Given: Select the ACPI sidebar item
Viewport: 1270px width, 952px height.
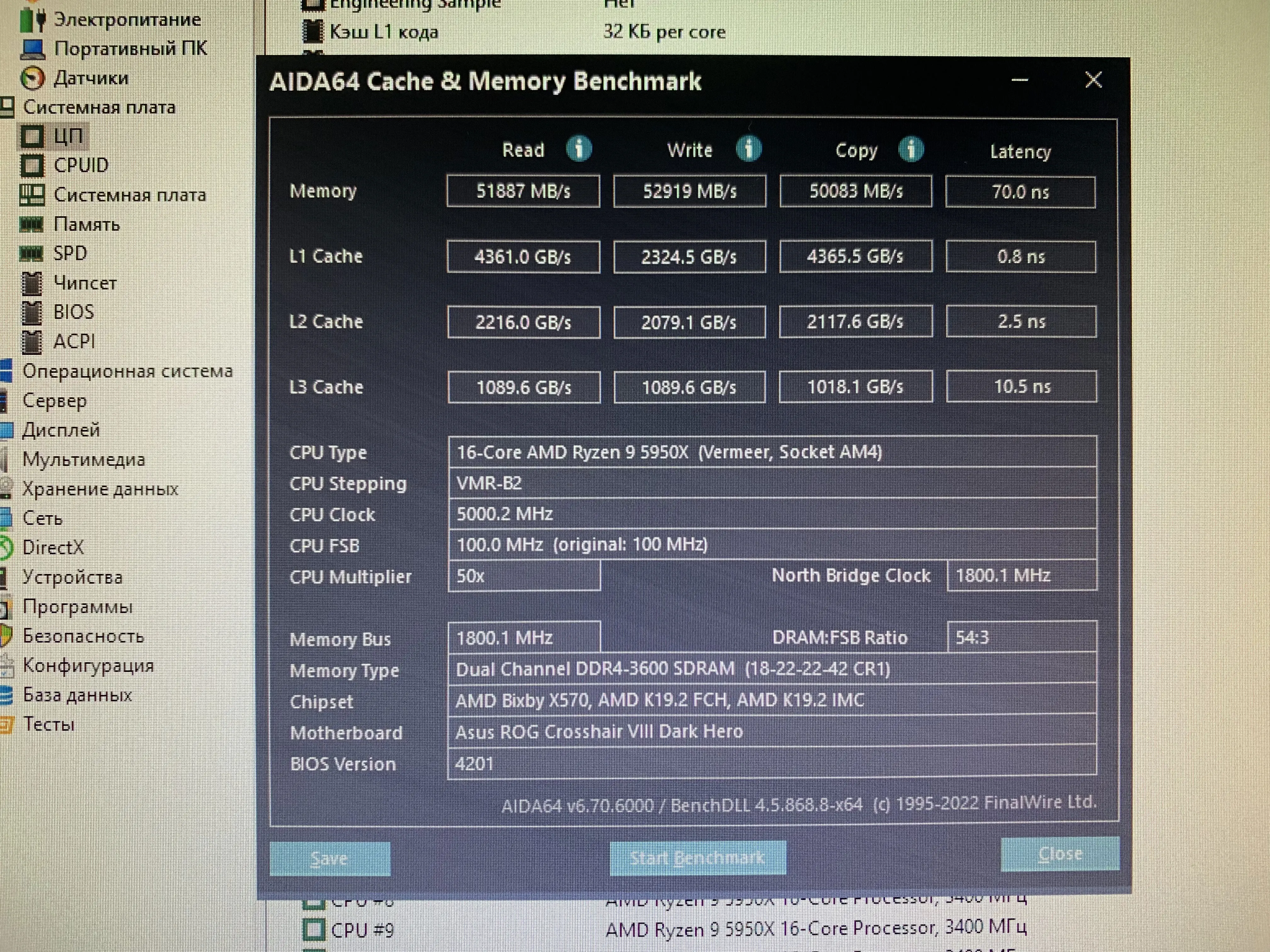Looking at the screenshot, I should [x=74, y=342].
